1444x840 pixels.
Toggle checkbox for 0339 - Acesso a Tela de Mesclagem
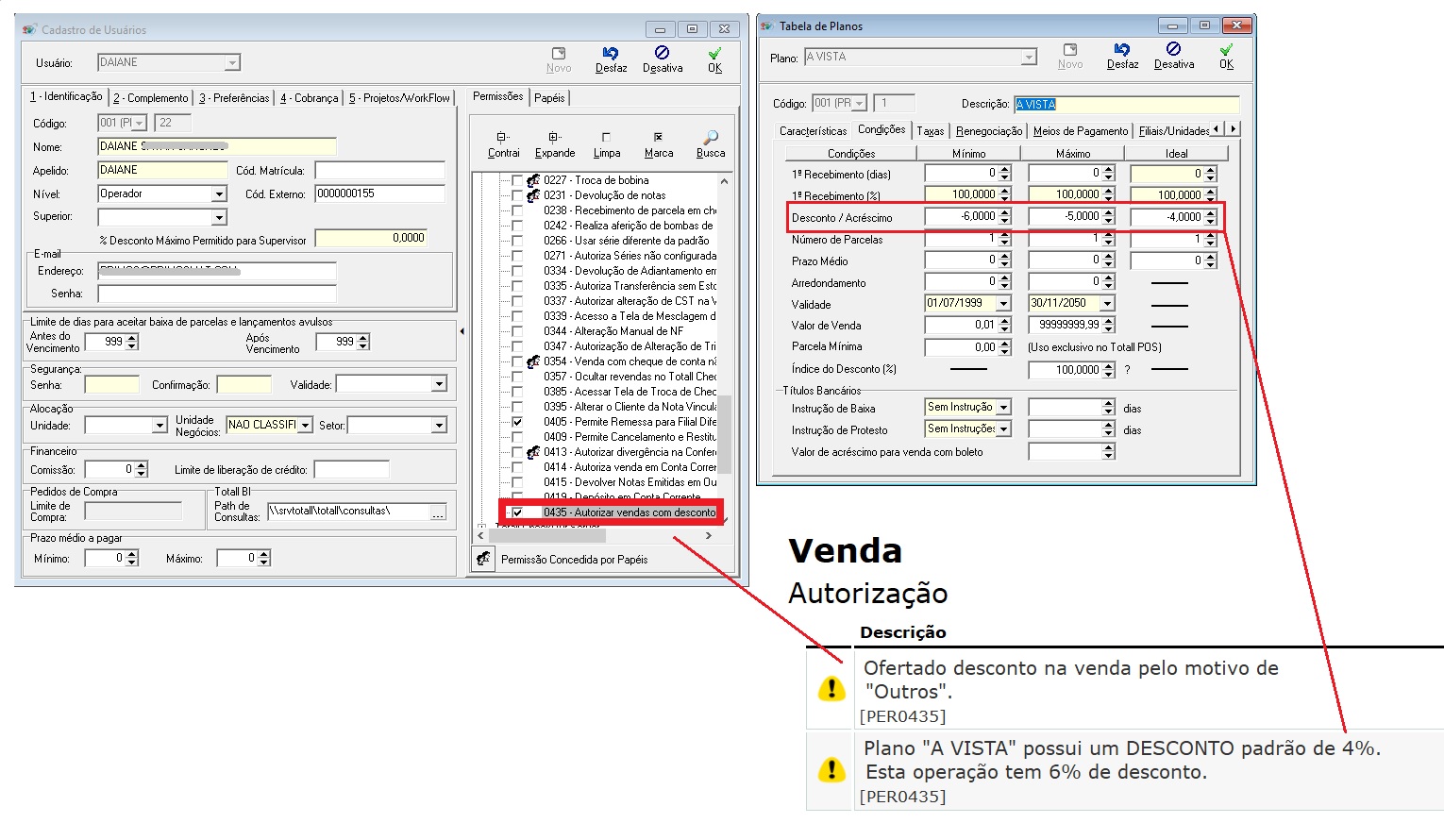tap(517, 316)
